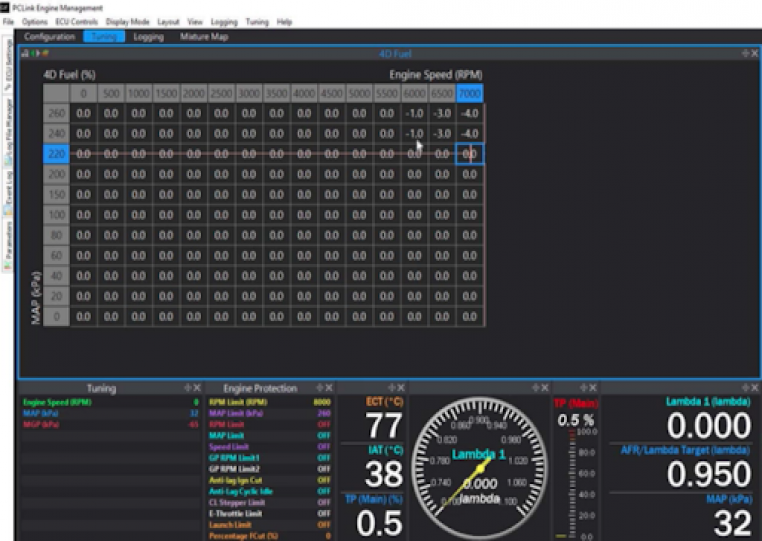Pin the Lambda 1 digital readout panel
The height and width of the screenshot is (541, 762).
(745, 387)
